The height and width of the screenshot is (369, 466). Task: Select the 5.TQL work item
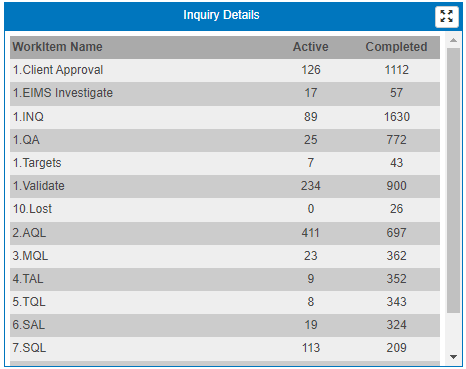pyautogui.click(x=29, y=302)
